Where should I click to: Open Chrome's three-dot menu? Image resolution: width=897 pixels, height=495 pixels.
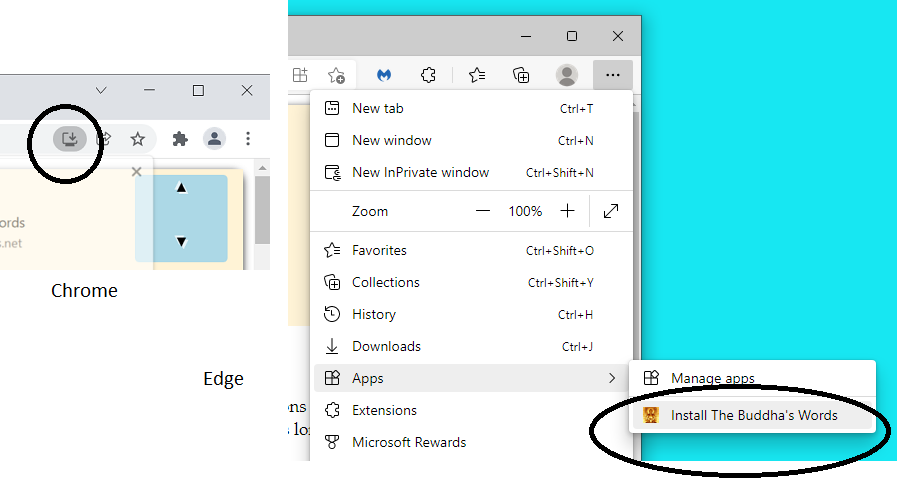pos(248,138)
